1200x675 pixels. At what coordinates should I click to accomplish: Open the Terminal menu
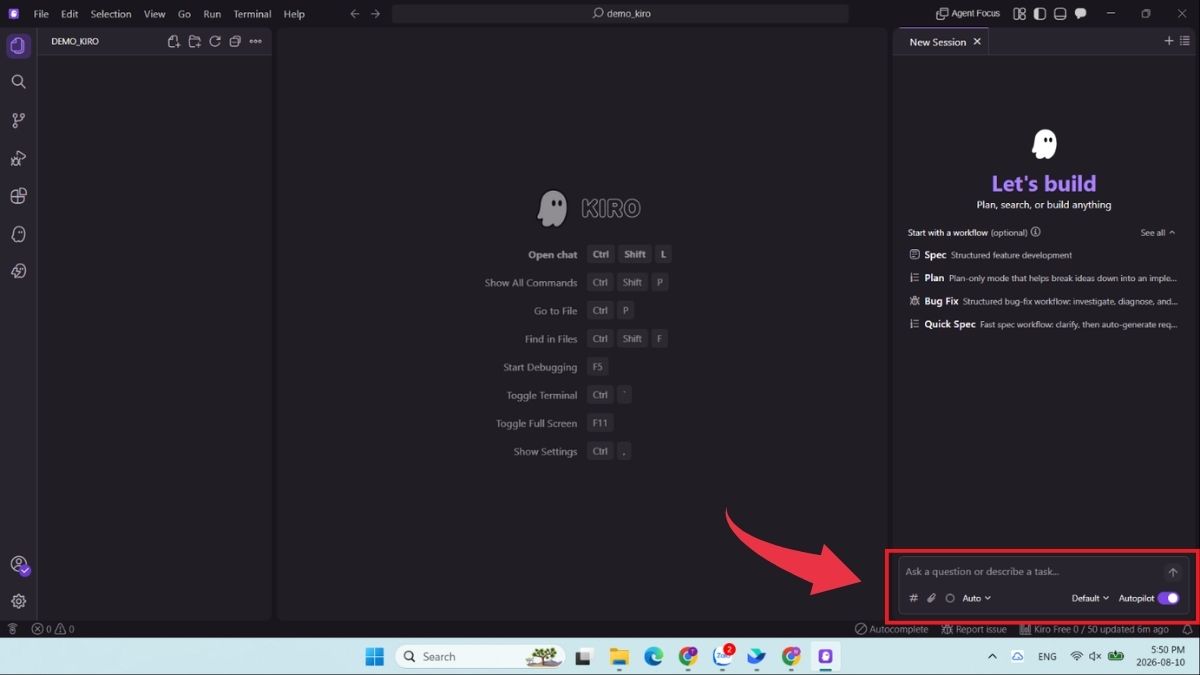coord(252,14)
